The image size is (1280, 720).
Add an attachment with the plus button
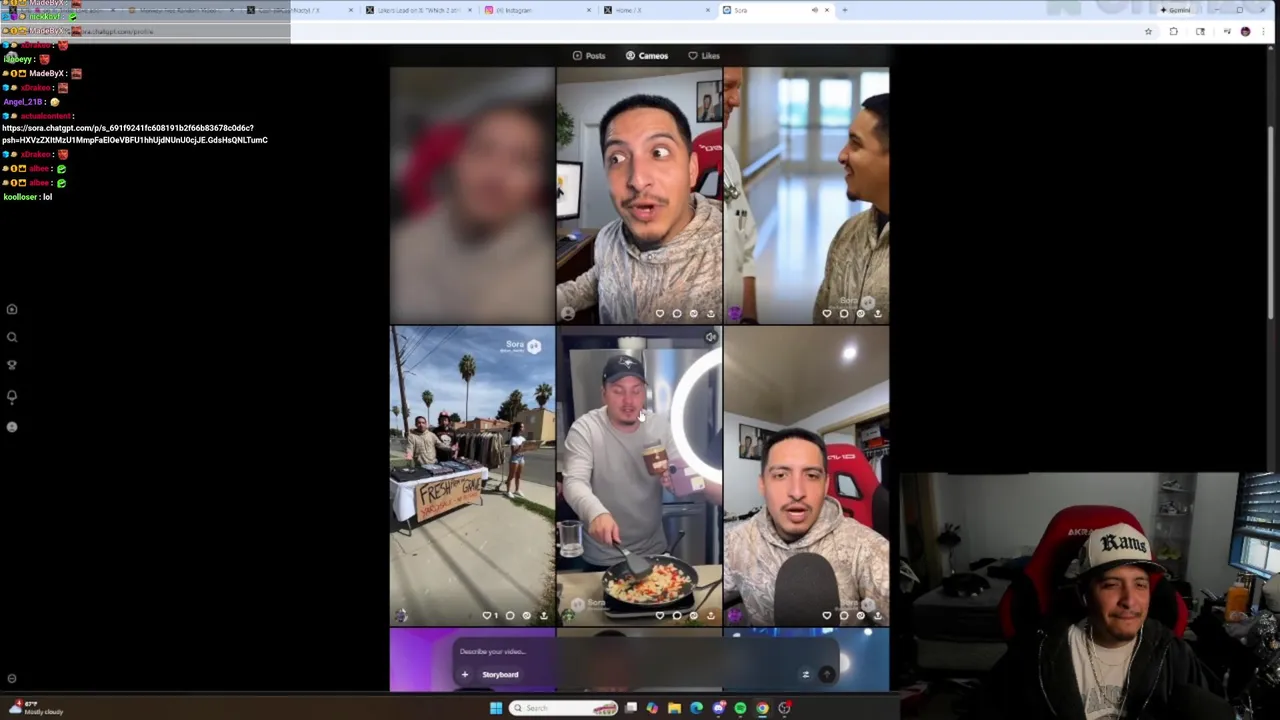coord(465,675)
